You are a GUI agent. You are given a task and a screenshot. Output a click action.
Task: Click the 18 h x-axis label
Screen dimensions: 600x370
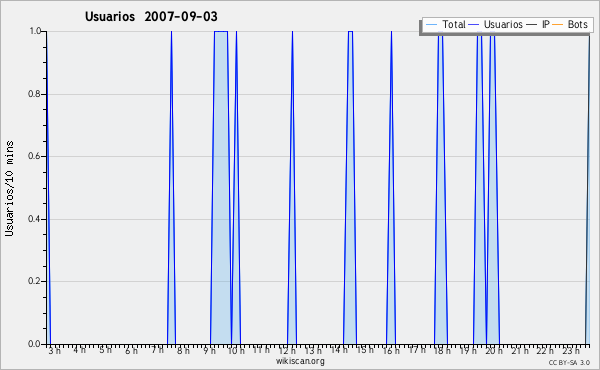443,350
